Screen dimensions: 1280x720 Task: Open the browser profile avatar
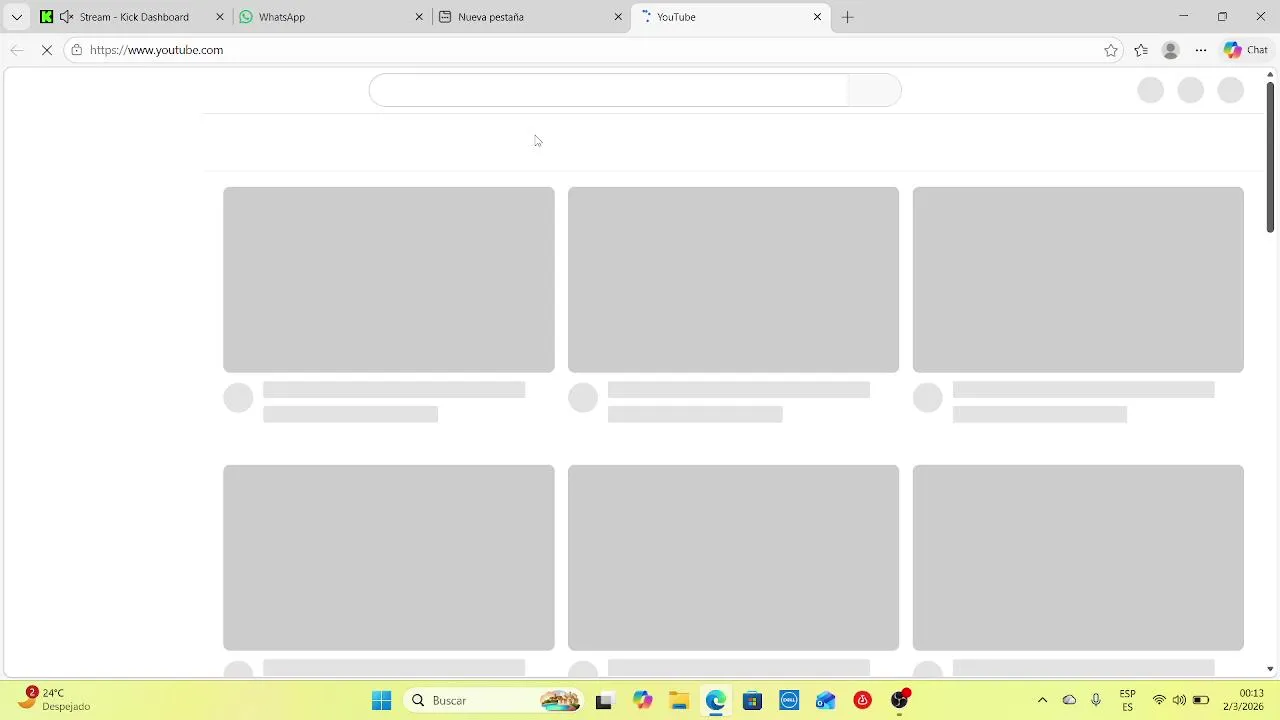point(1171,50)
